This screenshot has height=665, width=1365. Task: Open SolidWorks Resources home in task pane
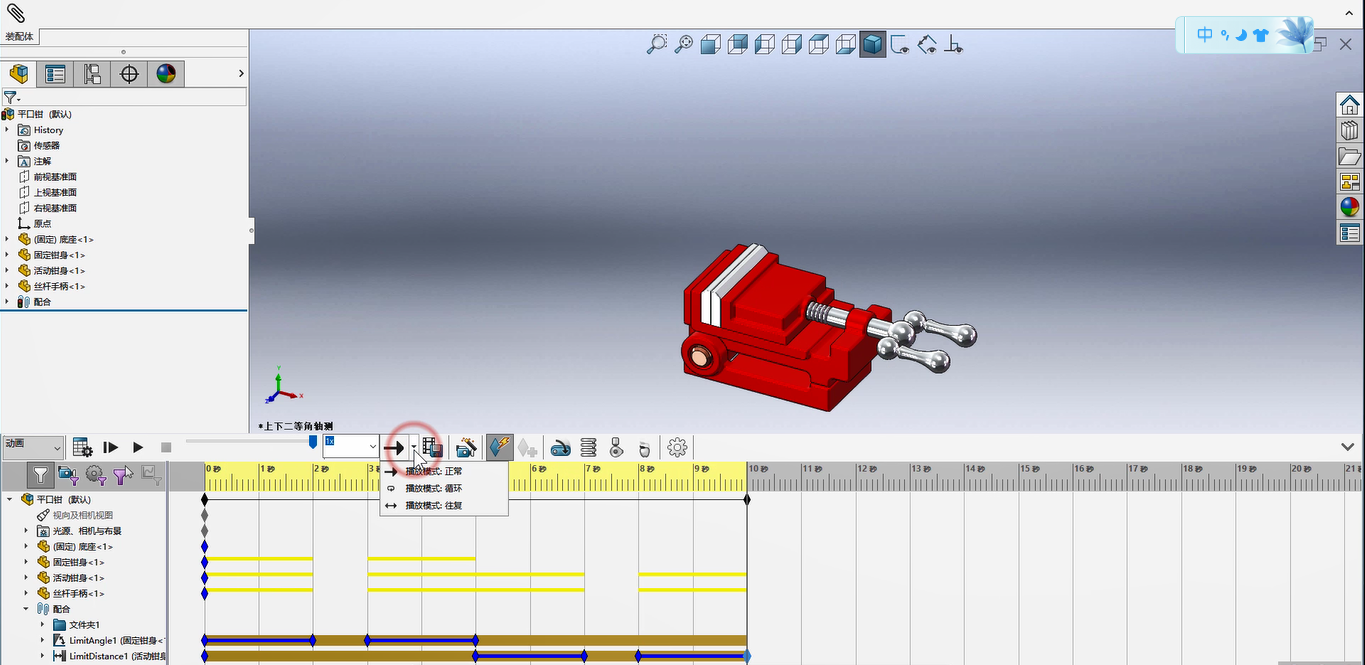tap(1350, 104)
